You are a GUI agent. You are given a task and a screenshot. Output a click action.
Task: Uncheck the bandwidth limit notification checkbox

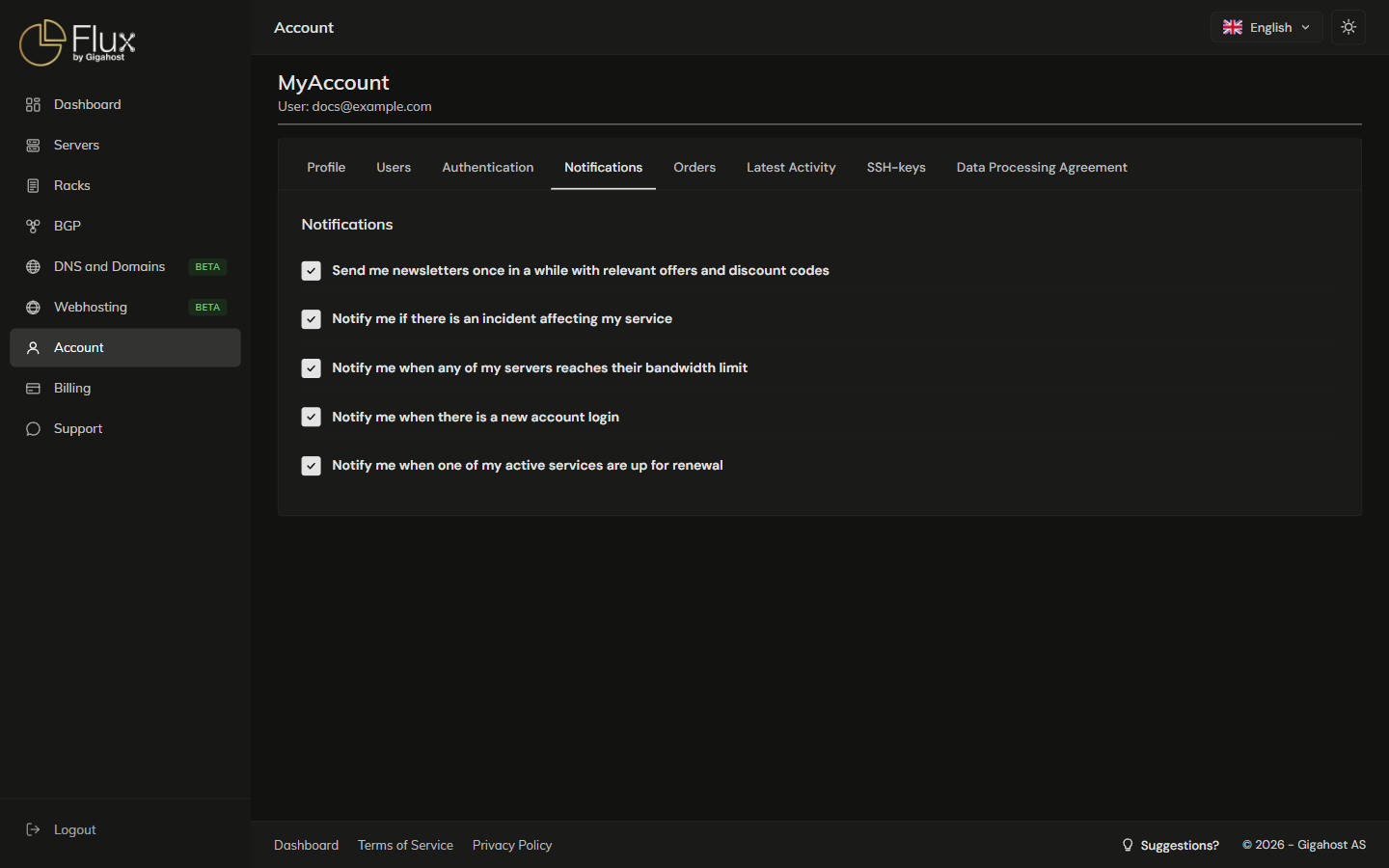tap(311, 368)
